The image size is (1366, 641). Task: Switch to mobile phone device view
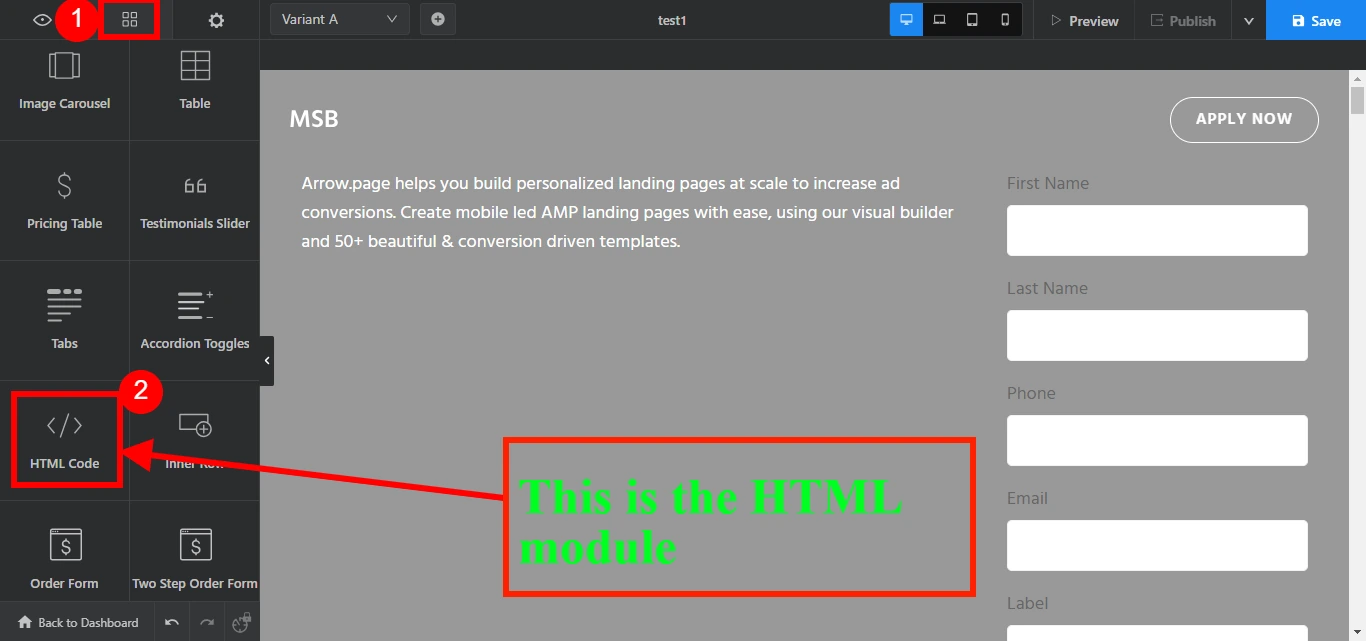click(1005, 19)
